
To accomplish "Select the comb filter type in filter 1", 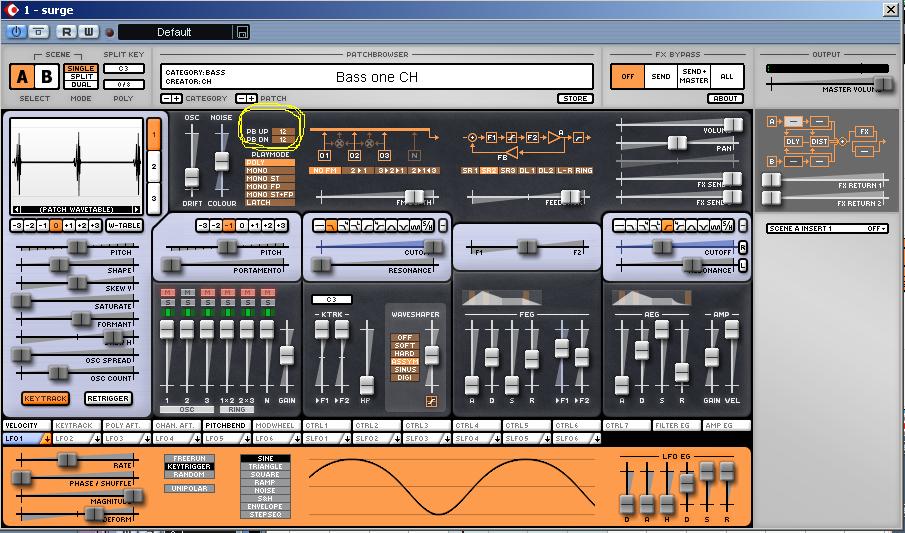I will [416, 225].
